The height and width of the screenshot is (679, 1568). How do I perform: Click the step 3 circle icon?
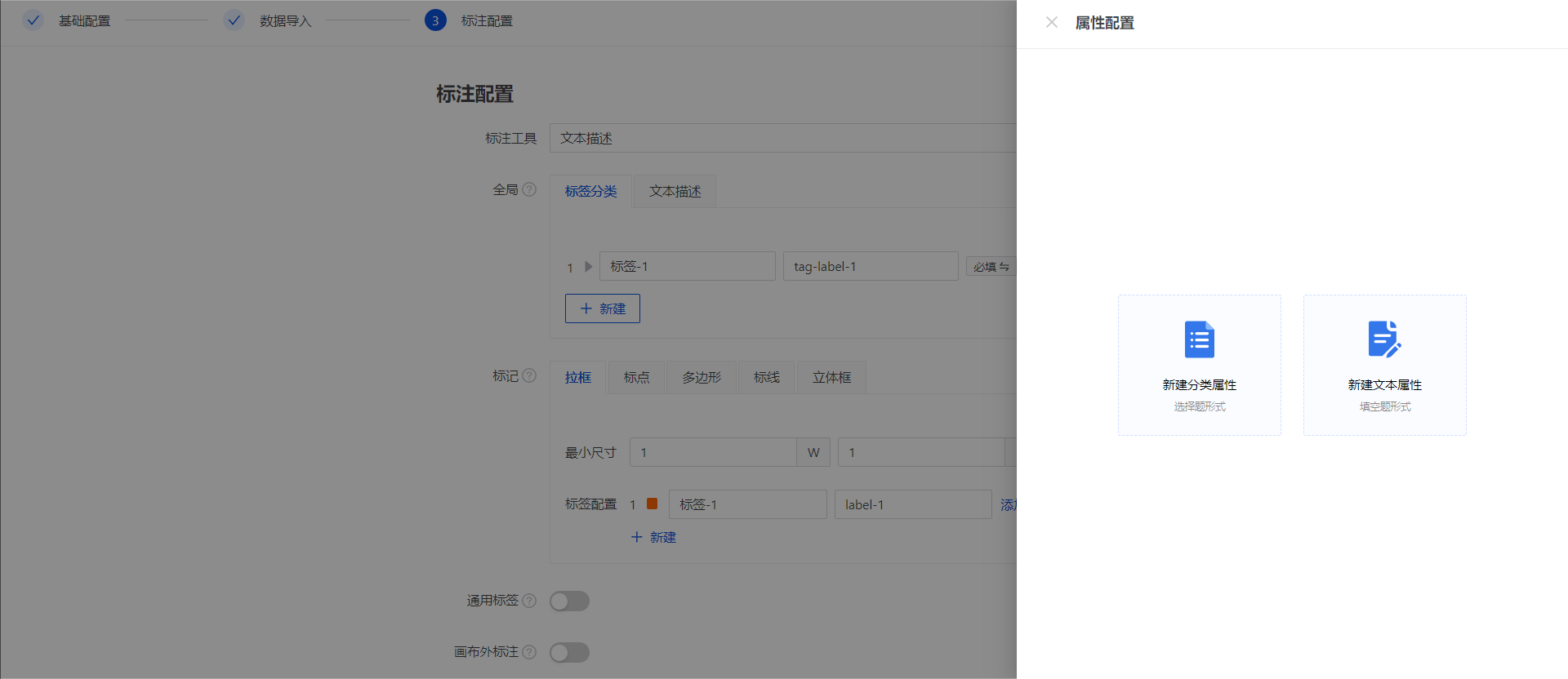click(x=435, y=20)
